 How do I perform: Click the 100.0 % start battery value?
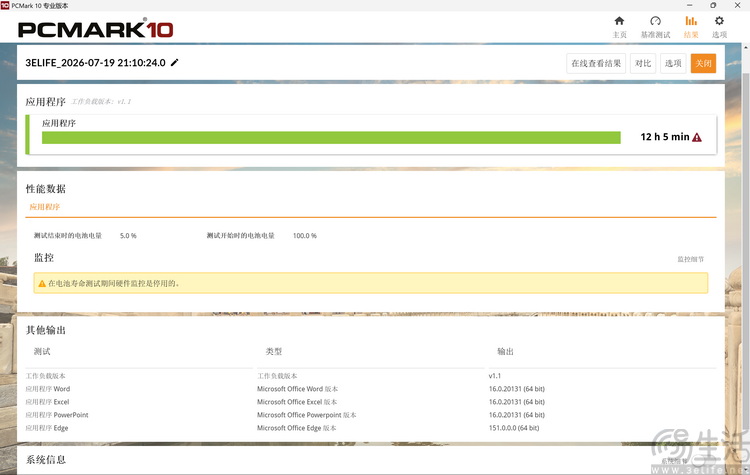pyautogui.click(x=305, y=236)
